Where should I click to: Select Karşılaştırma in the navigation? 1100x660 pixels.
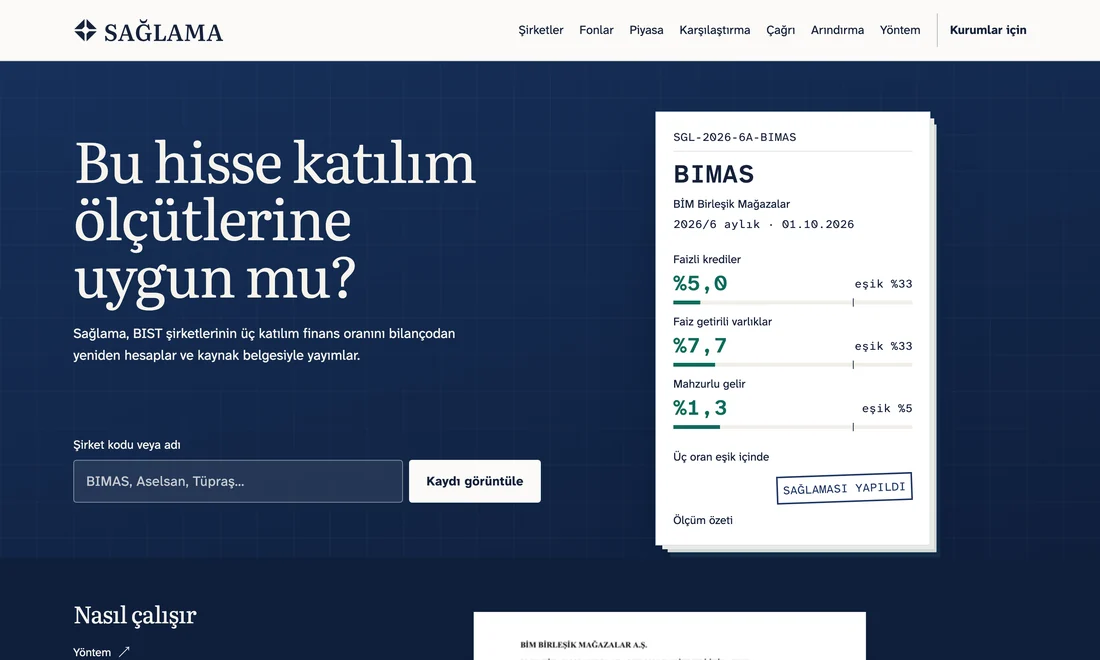pyautogui.click(x=715, y=30)
